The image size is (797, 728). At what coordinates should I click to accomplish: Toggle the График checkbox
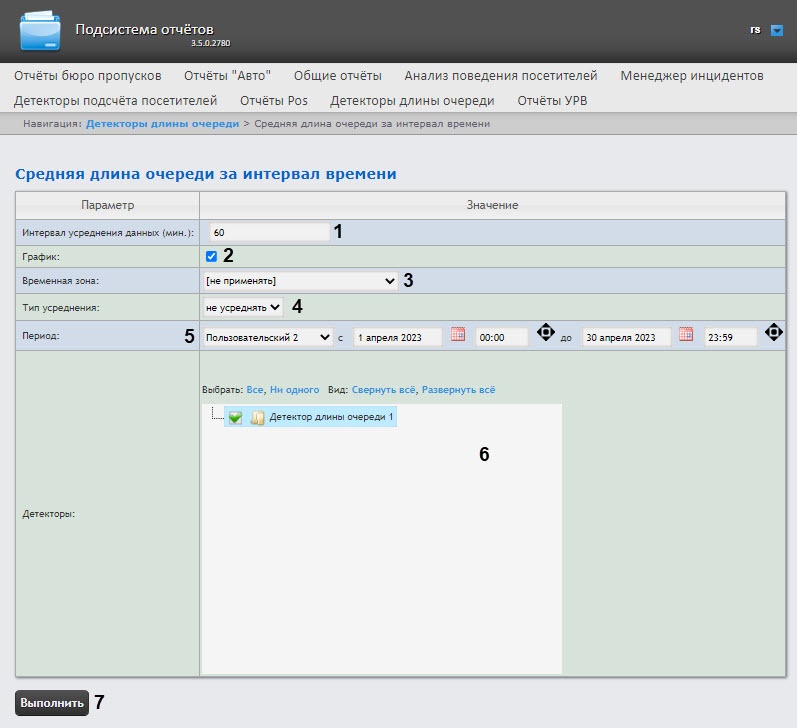click(x=211, y=256)
